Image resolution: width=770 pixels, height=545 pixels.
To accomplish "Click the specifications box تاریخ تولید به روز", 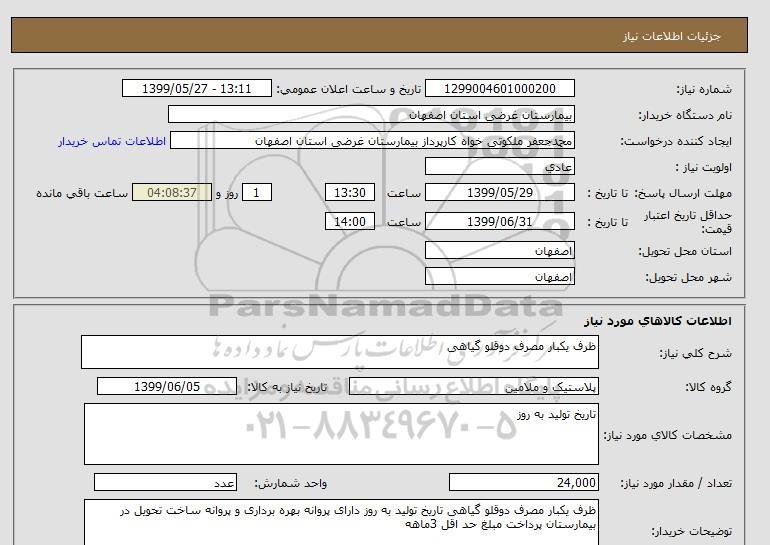I will click(341, 434).
